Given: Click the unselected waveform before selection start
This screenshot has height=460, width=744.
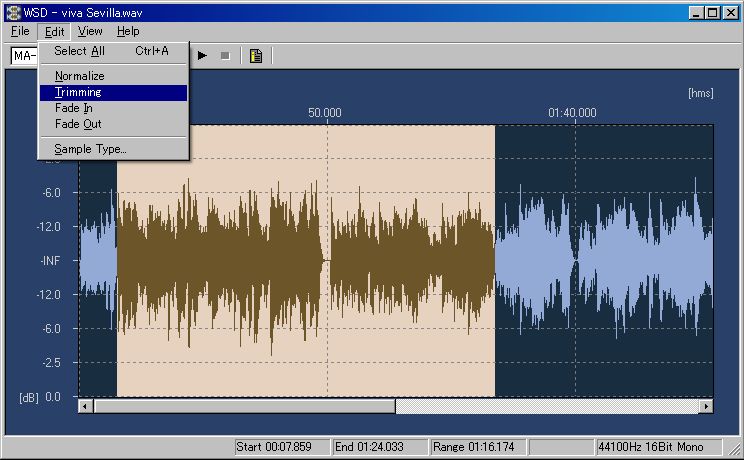Looking at the screenshot, I should [x=98, y=261].
